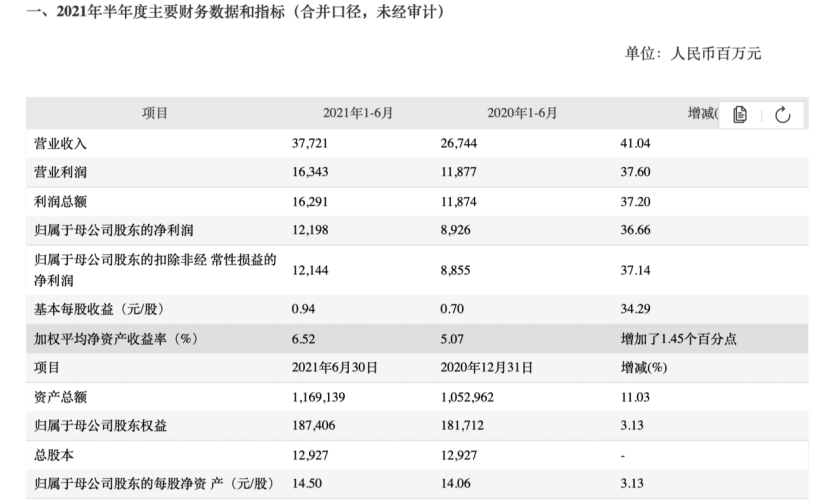The height and width of the screenshot is (504, 830).
Task: Select the percentage 34.29
Action: coord(635,309)
